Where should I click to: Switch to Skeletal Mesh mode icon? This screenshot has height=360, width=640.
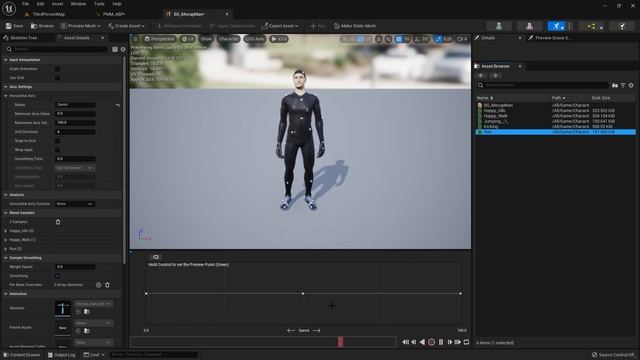point(529,26)
